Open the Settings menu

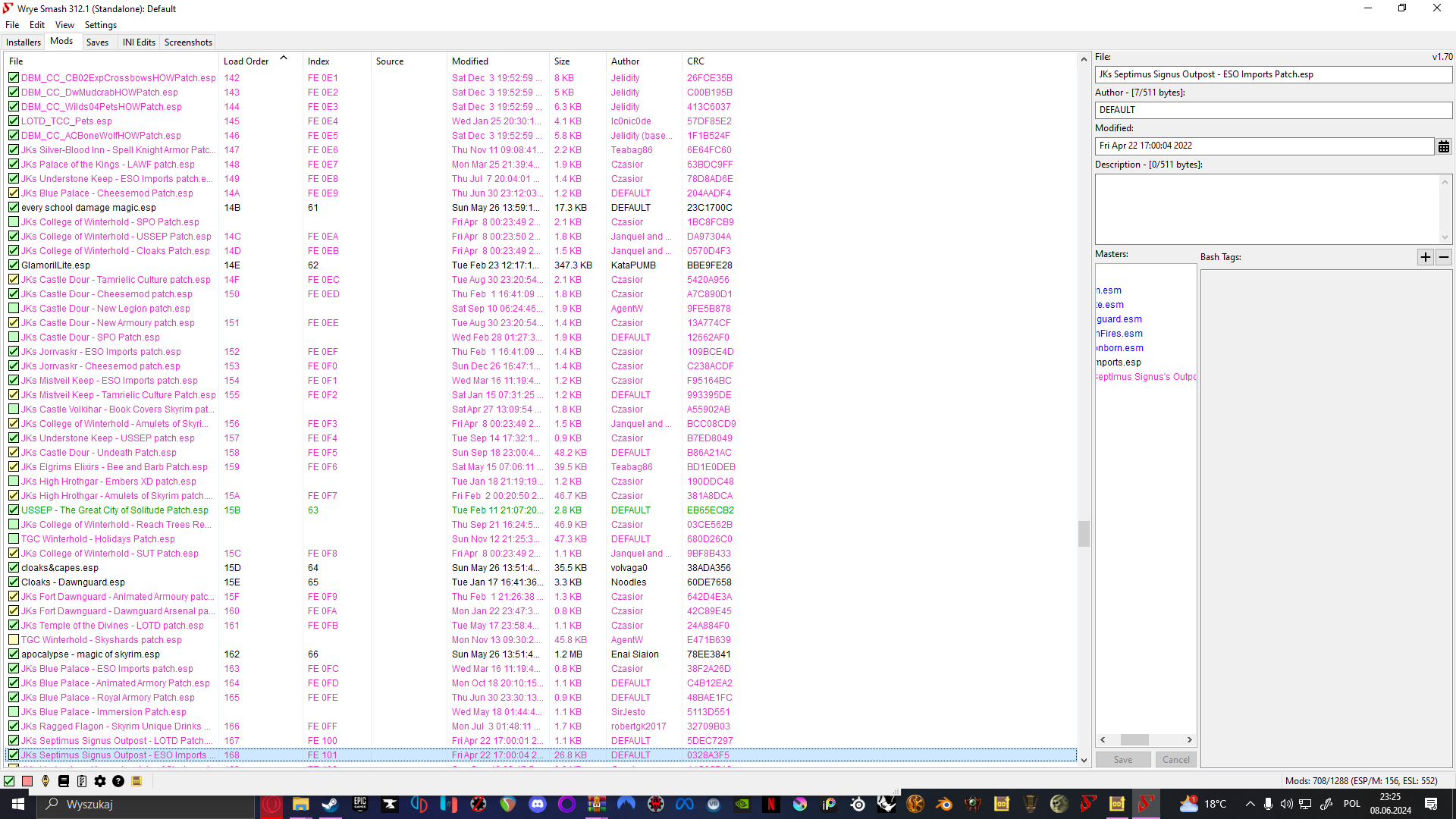[x=100, y=24]
